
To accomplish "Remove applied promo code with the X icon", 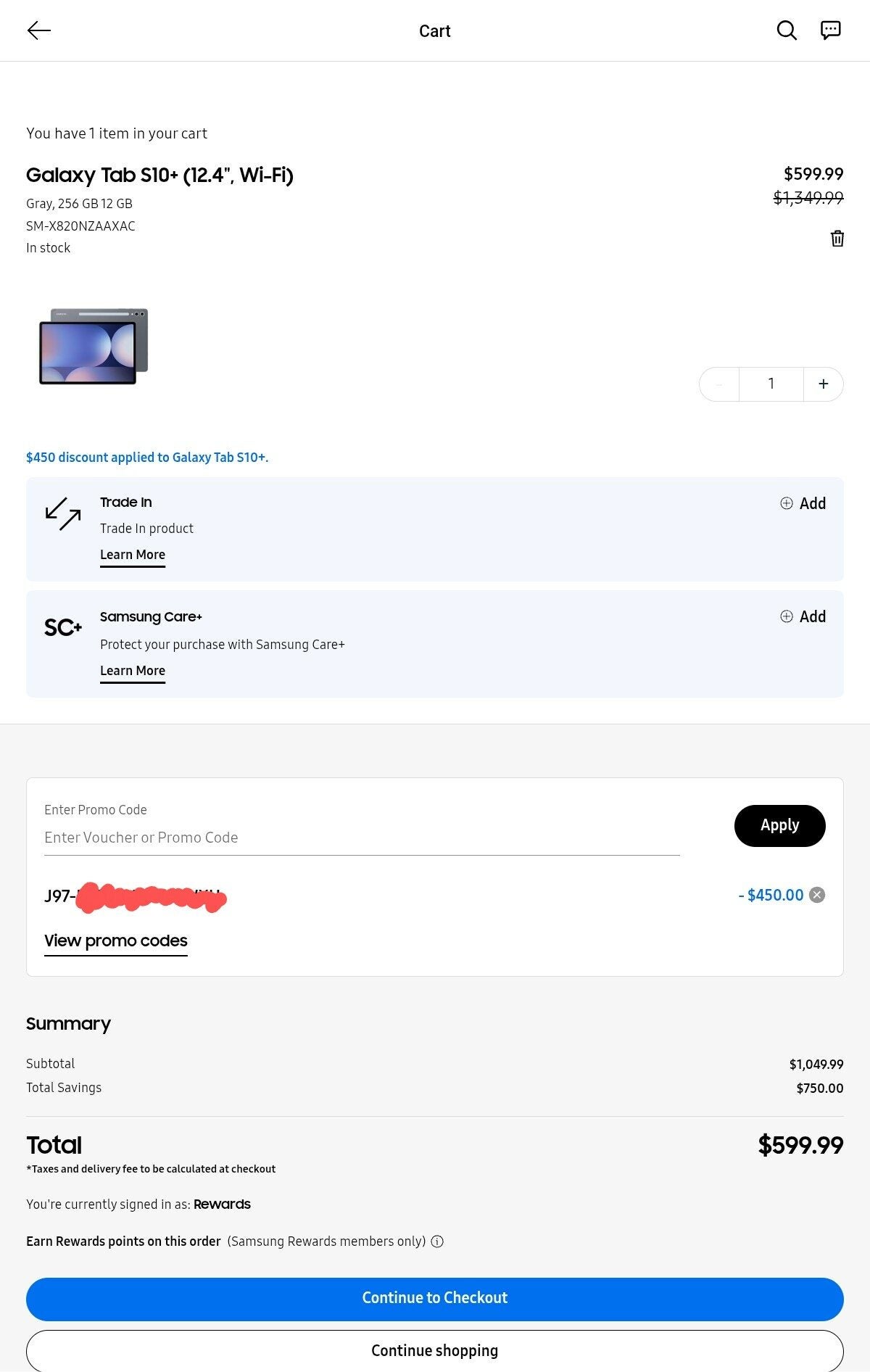I will (816, 896).
